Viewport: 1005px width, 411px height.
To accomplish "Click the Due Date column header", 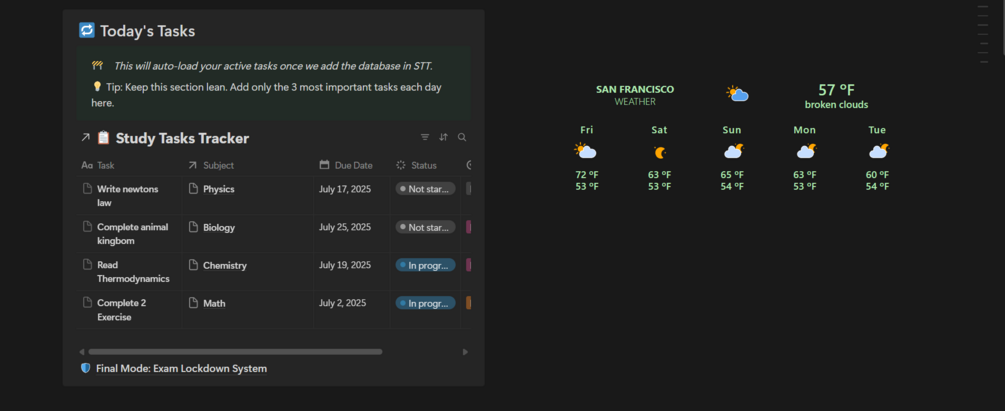I will [353, 165].
